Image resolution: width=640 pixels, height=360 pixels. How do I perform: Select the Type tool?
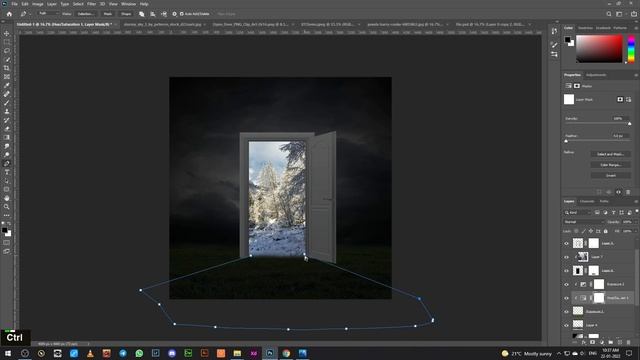click(x=7, y=172)
